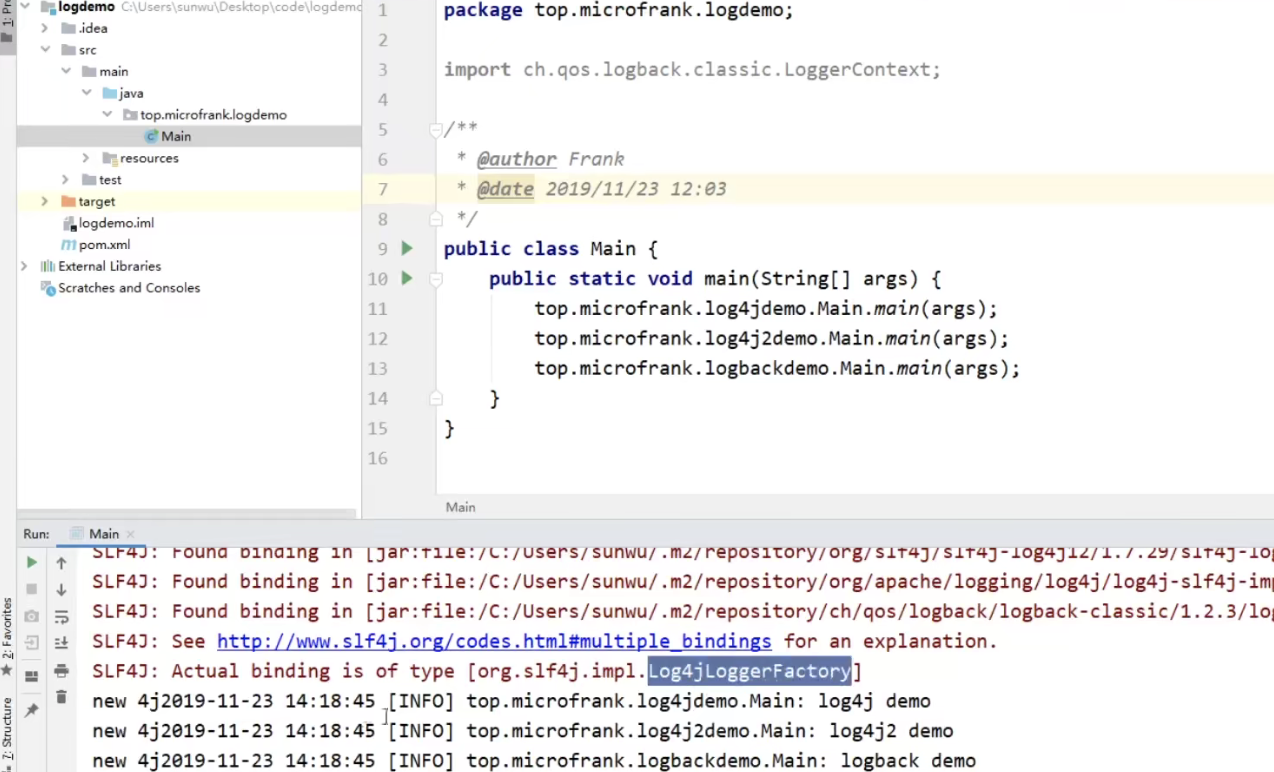Expand the test folder

tap(66, 180)
